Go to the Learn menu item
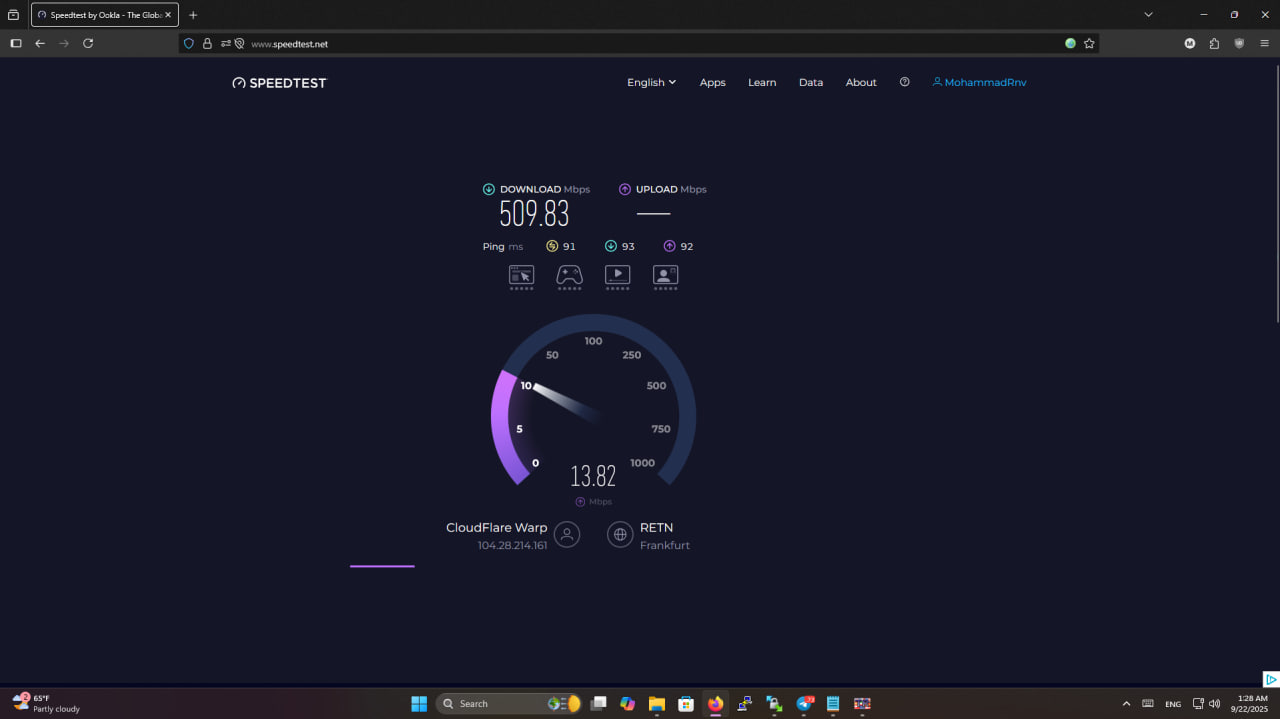Image resolution: width=1280 pixels, height=719 pixels. coord(762,82)
